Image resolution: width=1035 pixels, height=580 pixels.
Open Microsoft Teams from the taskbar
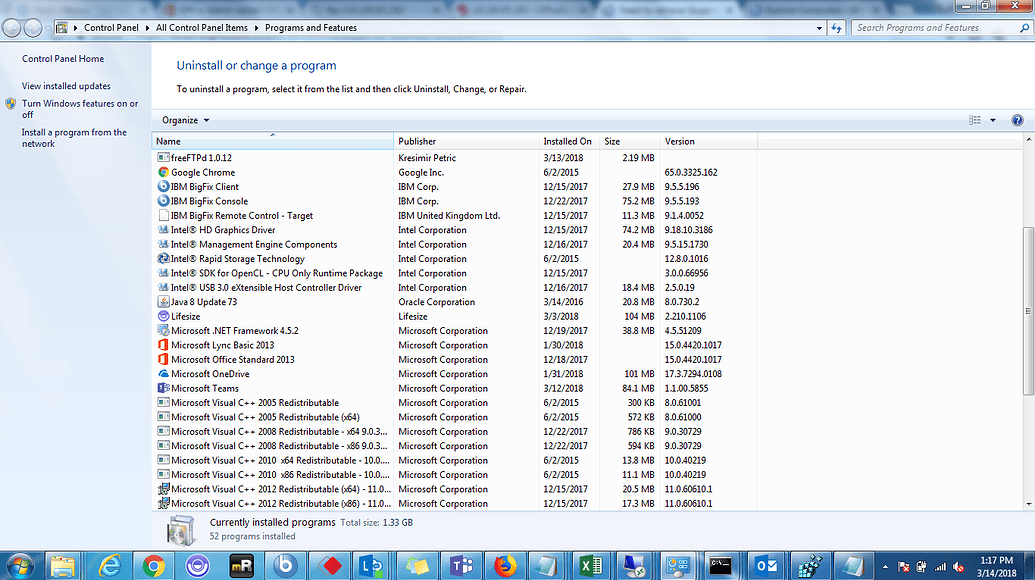(461, 565)
